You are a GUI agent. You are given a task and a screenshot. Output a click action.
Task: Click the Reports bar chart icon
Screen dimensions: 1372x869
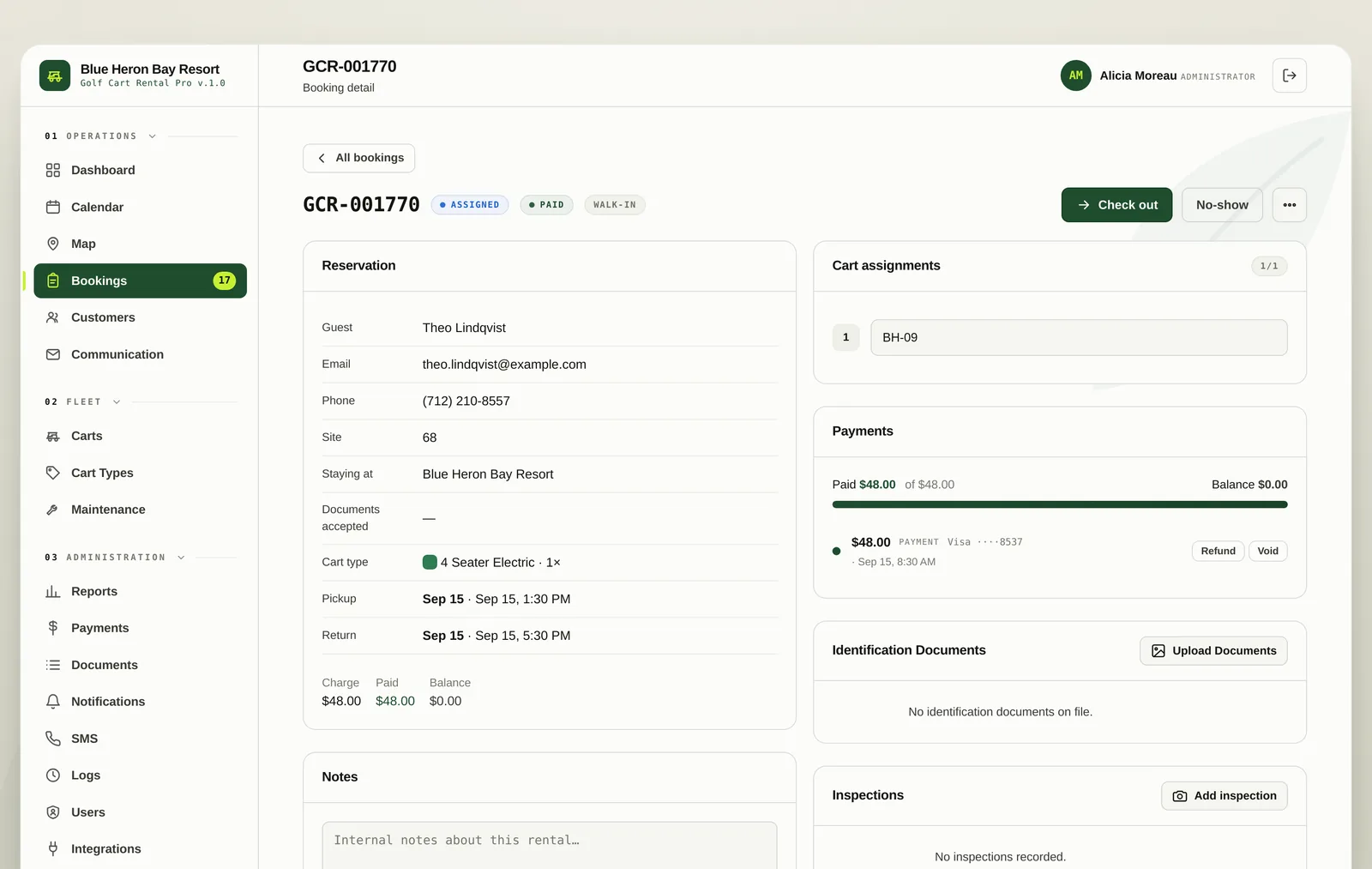pyautogui.click(x=53, y=591)
